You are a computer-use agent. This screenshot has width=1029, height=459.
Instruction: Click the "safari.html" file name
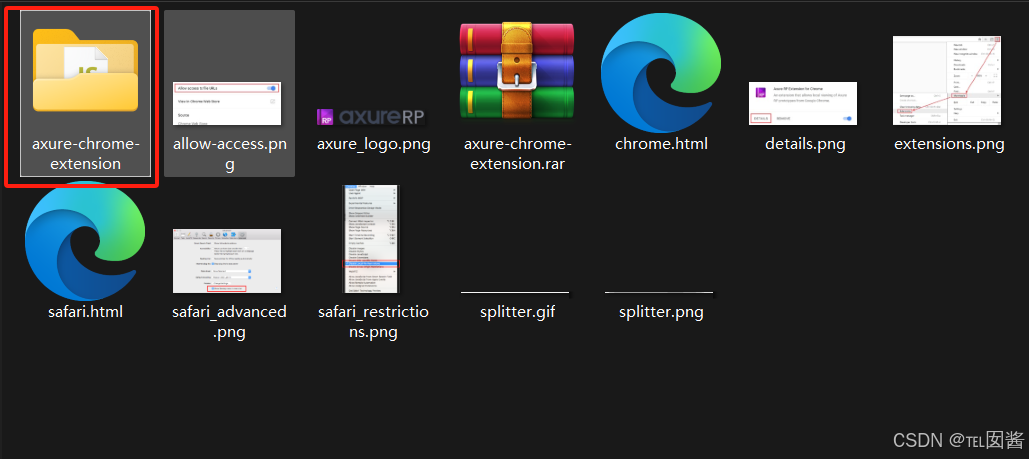pos(85,311)
